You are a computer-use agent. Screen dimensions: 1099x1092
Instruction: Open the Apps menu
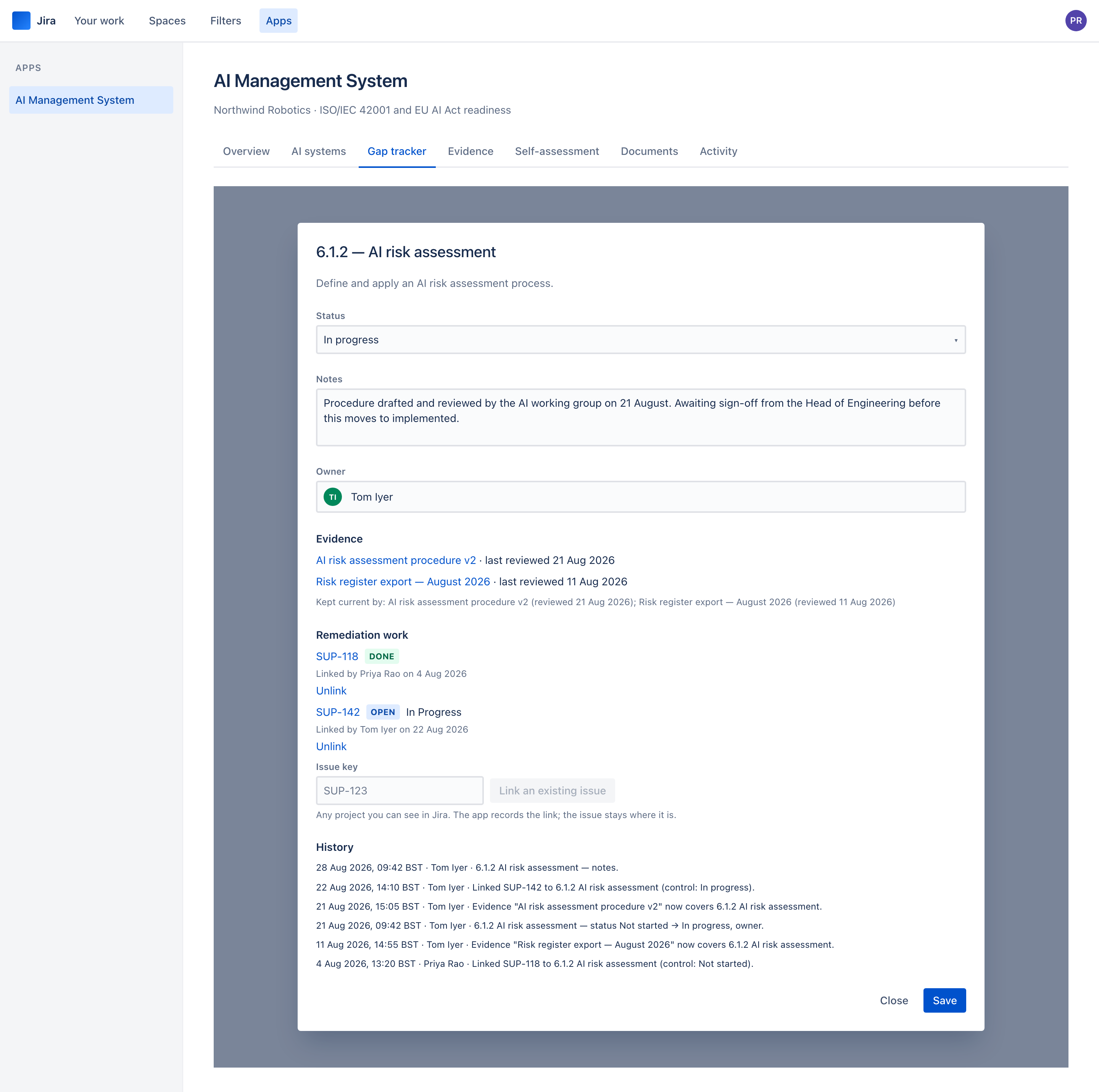[x=279, y=21]
